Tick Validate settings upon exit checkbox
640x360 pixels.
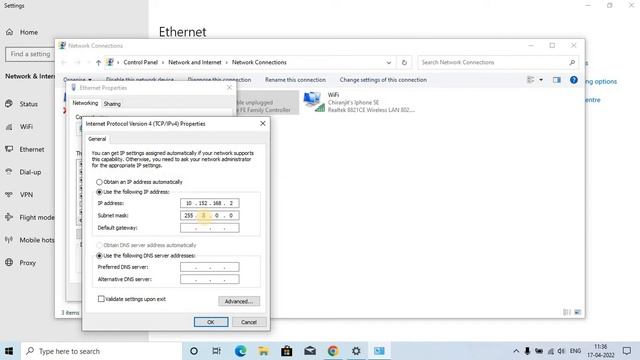101,299
